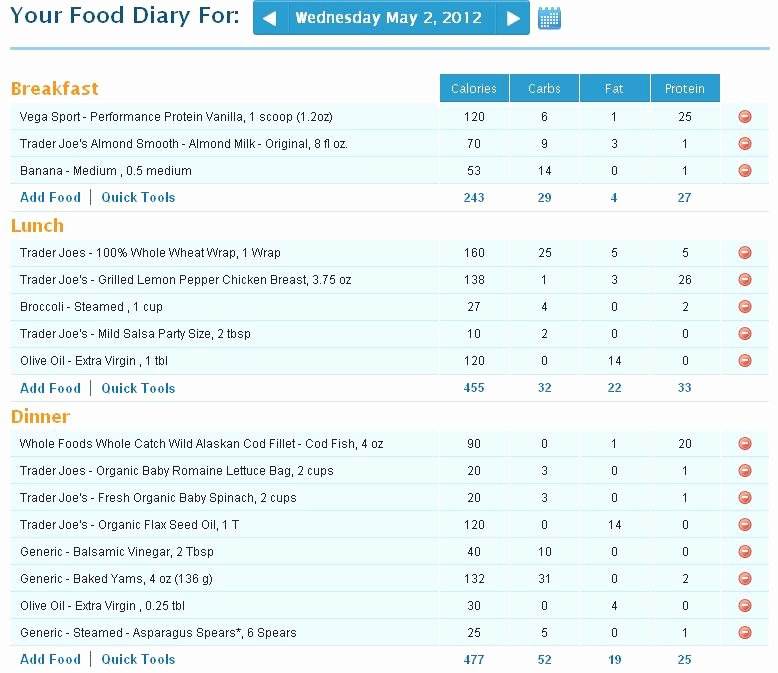Select Fresh Organic Baby Spinach item

point(158,498)
